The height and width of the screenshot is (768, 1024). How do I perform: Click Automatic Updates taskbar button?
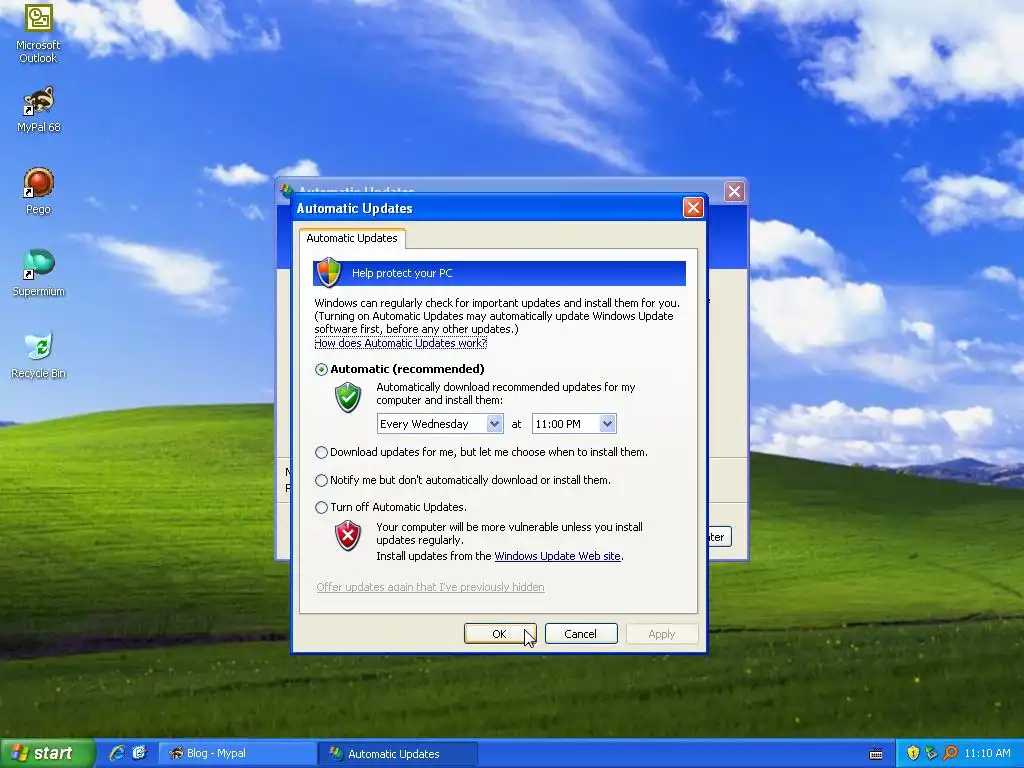(x=398, y=753)
